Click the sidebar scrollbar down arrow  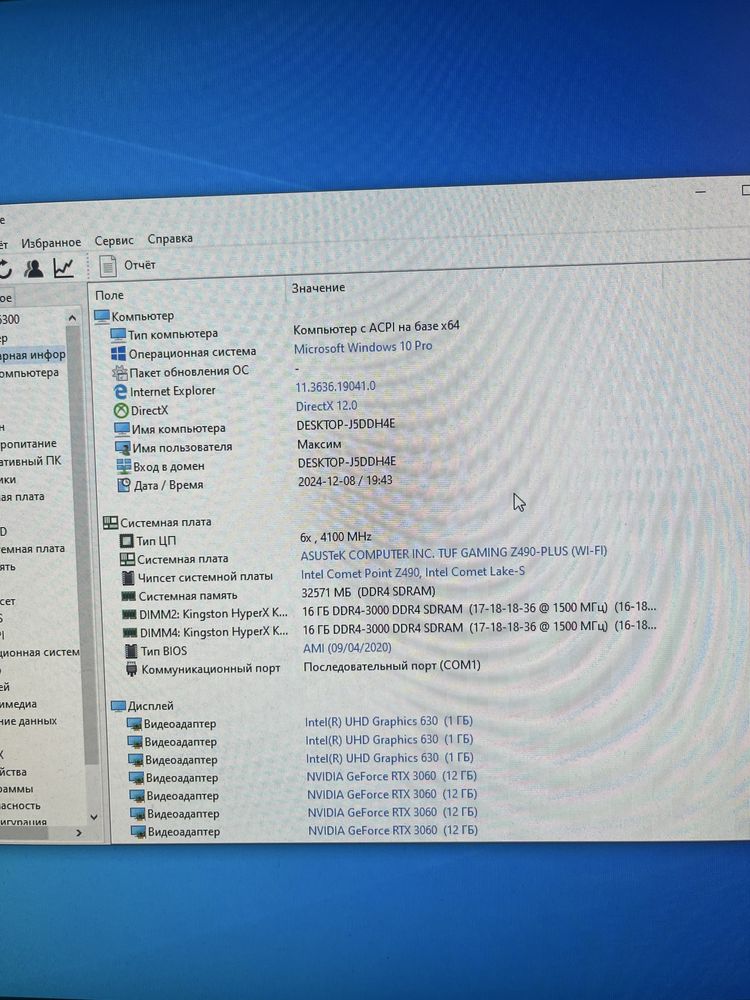[94, 816]
